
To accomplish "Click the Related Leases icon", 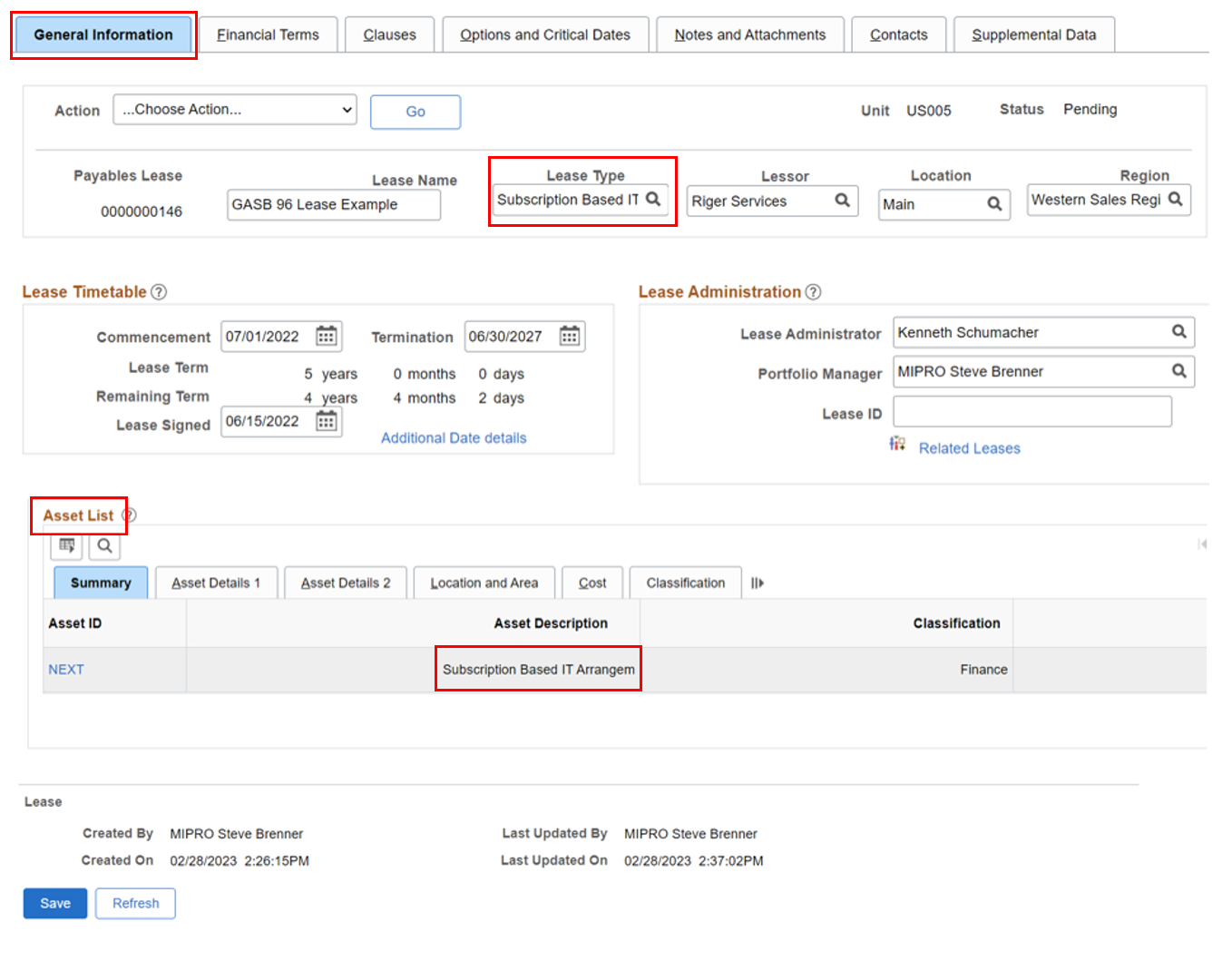I will point(897,443).
